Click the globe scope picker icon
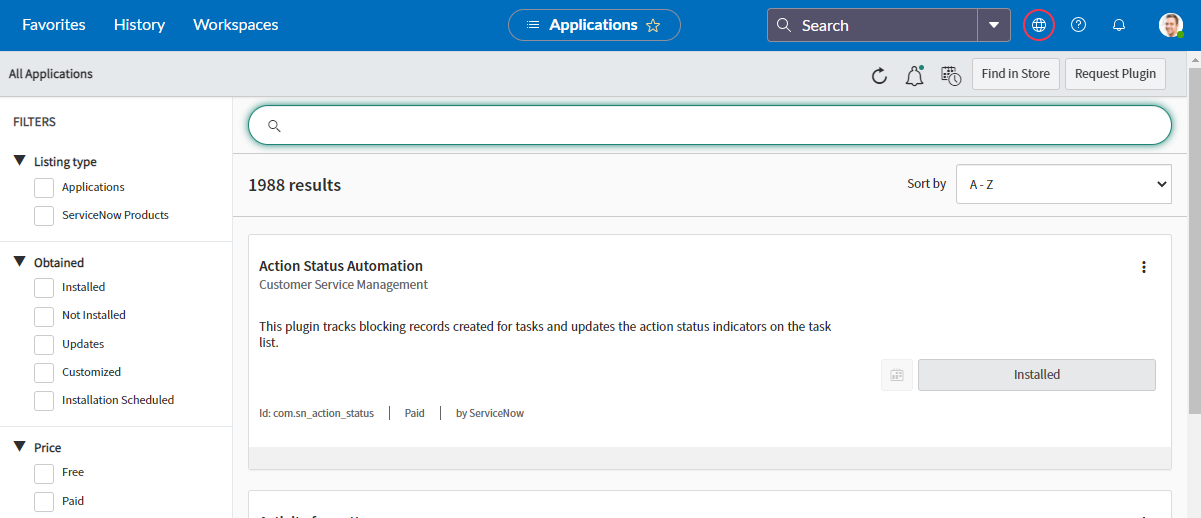The width and height of the screenshot is (1201, 518). (1039, 25)
